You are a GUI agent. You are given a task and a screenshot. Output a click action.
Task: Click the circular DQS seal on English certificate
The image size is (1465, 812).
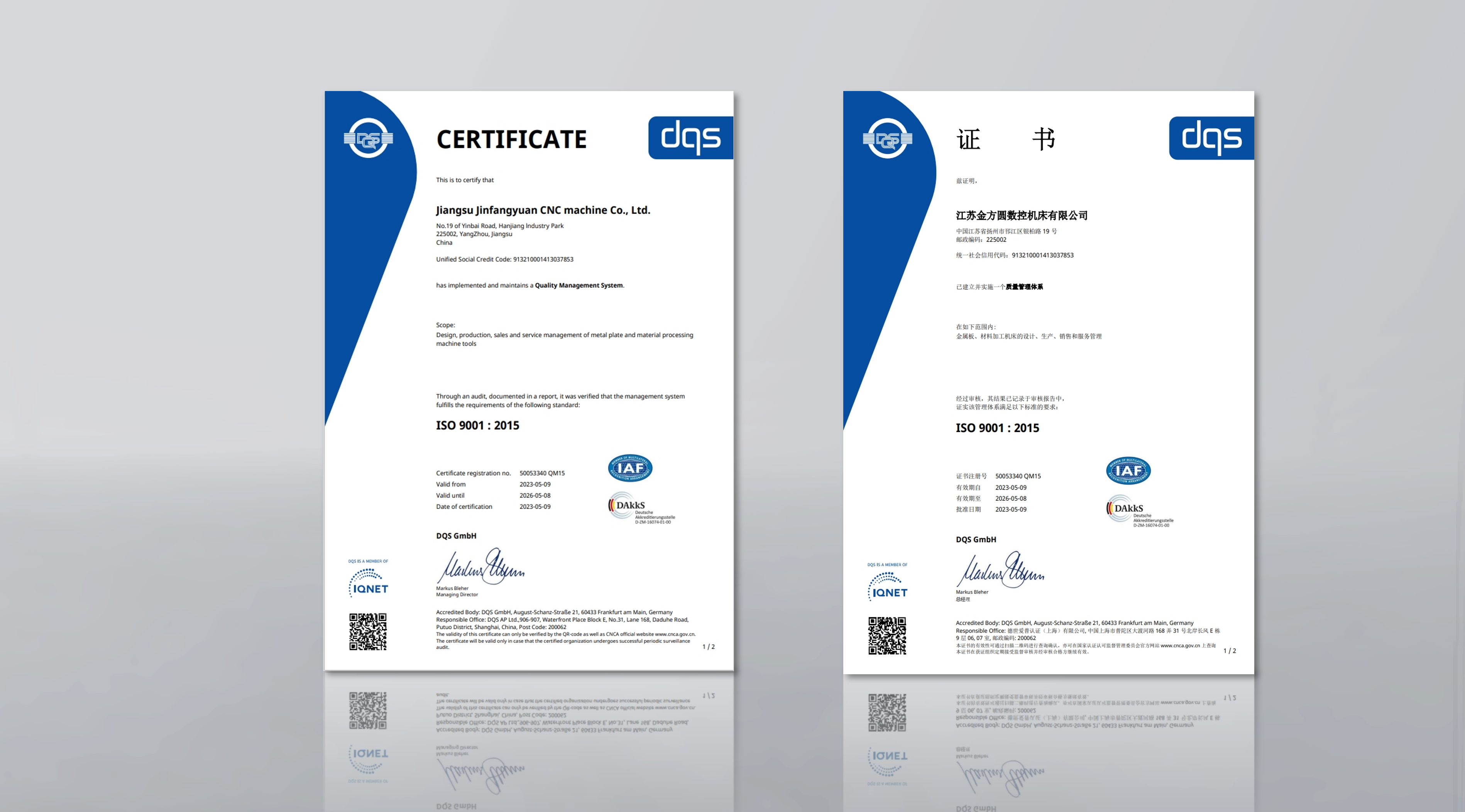pos(369,138)
